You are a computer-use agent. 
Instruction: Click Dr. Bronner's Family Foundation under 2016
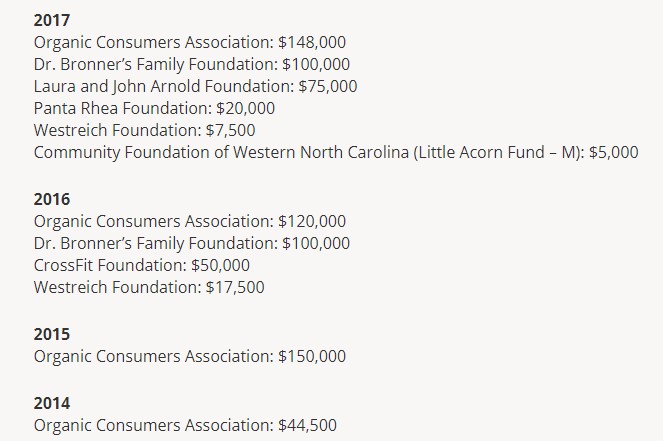(154, 243)
